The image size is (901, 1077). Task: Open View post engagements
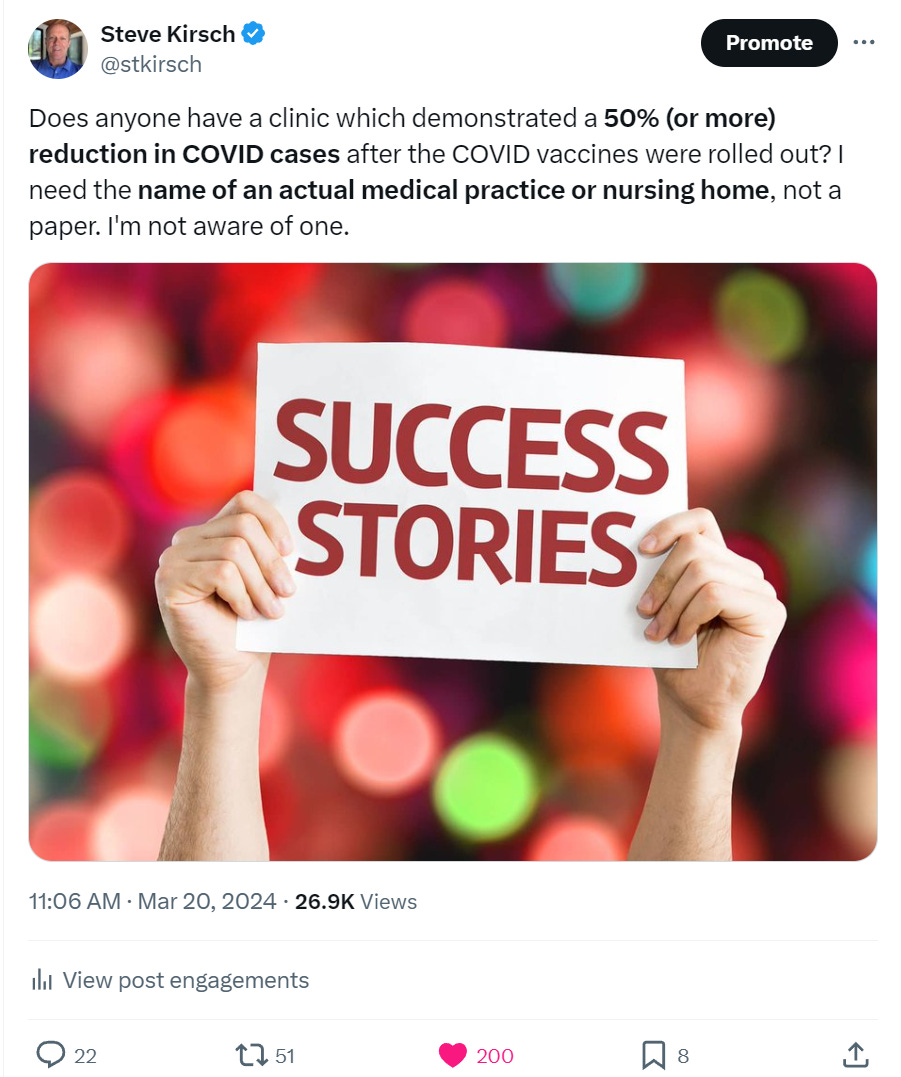pyautogui.click(x=185, y=980)
